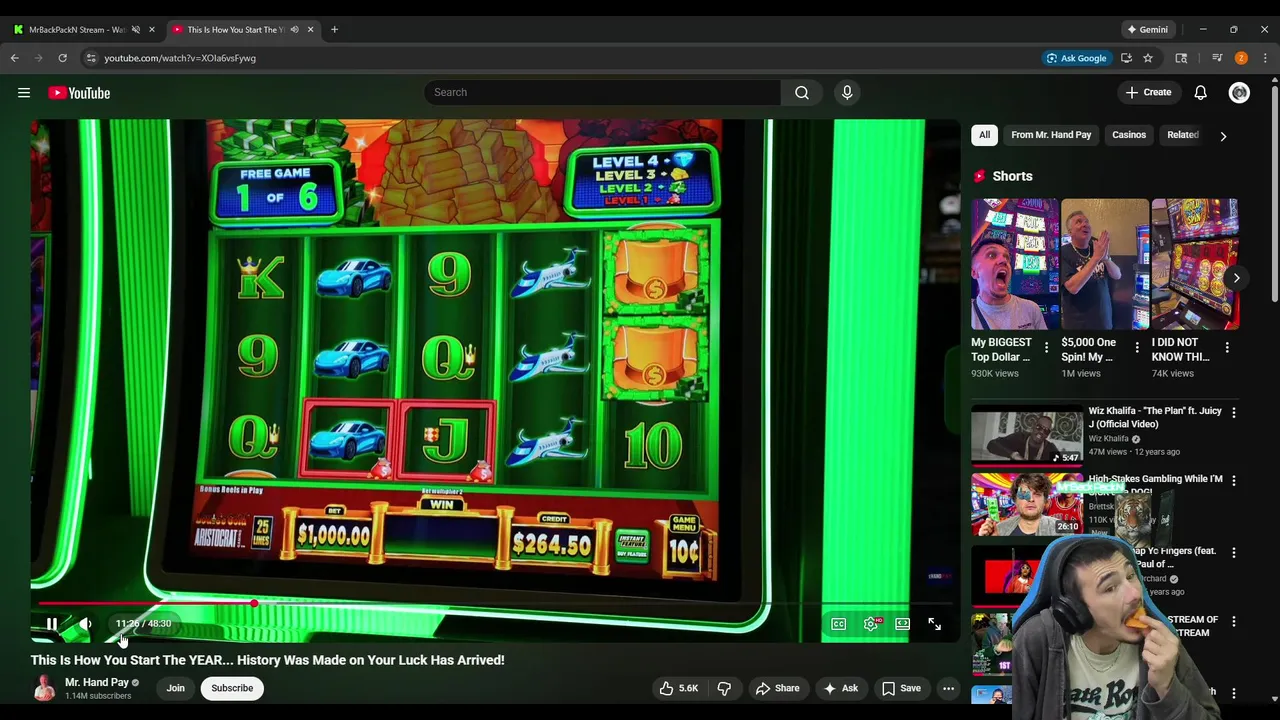Seek using the video progress bar scrubber
The width and height of the screenshot is (1280, 720).
point(254,603)
